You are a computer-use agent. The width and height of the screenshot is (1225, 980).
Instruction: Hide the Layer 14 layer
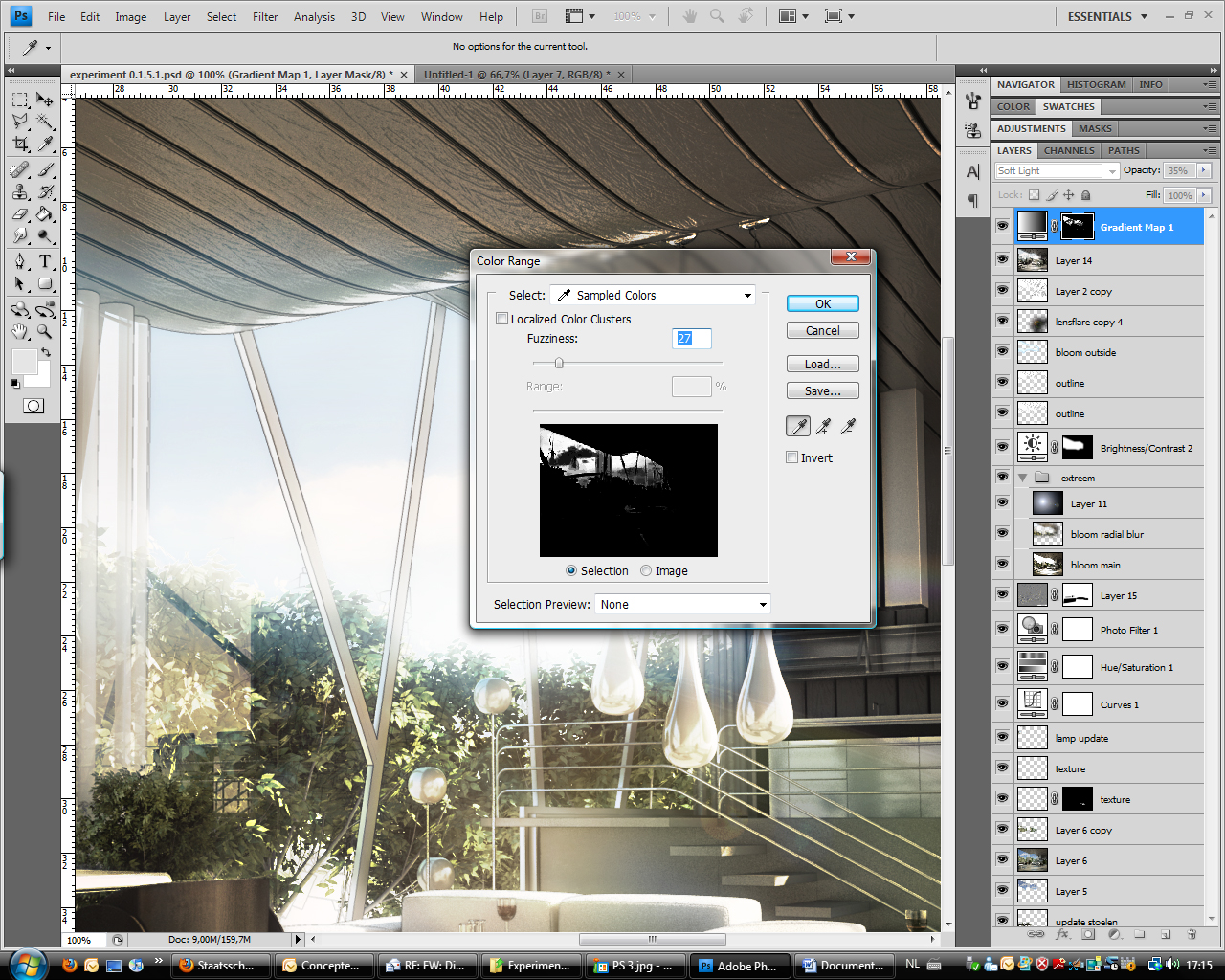click(x=1002, y=259)
